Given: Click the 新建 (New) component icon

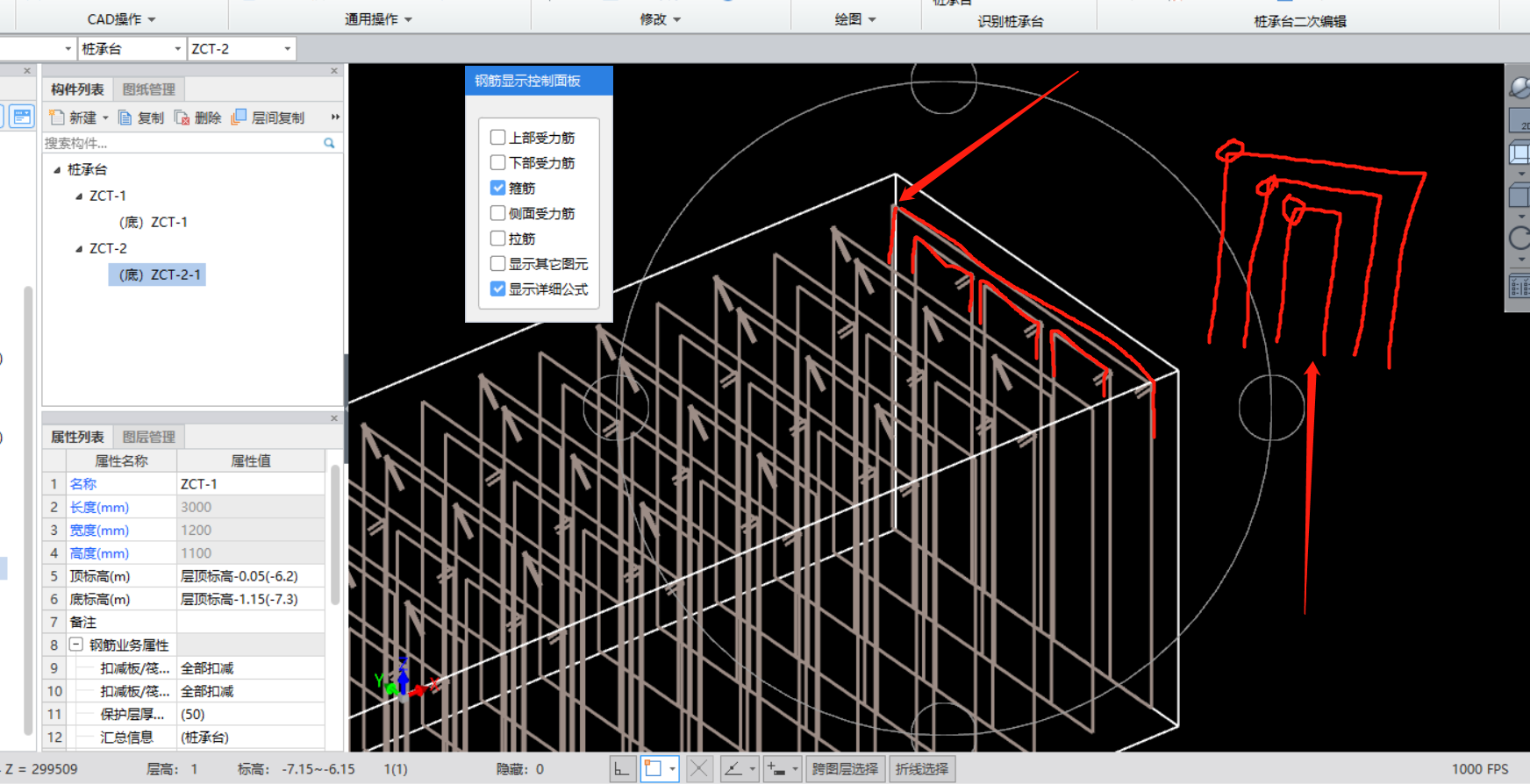Looking at the screenshot, I should tap(57, 118).
